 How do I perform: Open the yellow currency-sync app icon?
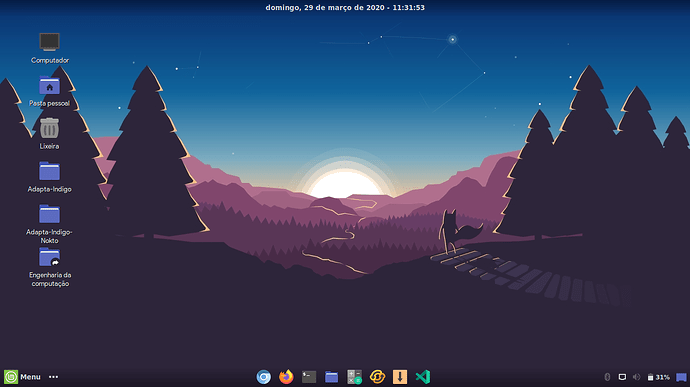pos(377,377)
